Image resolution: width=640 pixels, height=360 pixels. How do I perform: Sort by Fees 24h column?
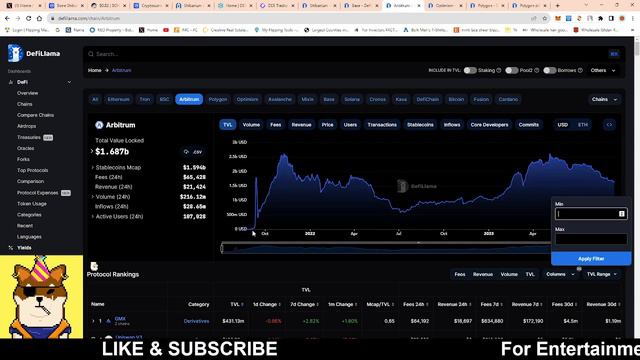[416, 304]
